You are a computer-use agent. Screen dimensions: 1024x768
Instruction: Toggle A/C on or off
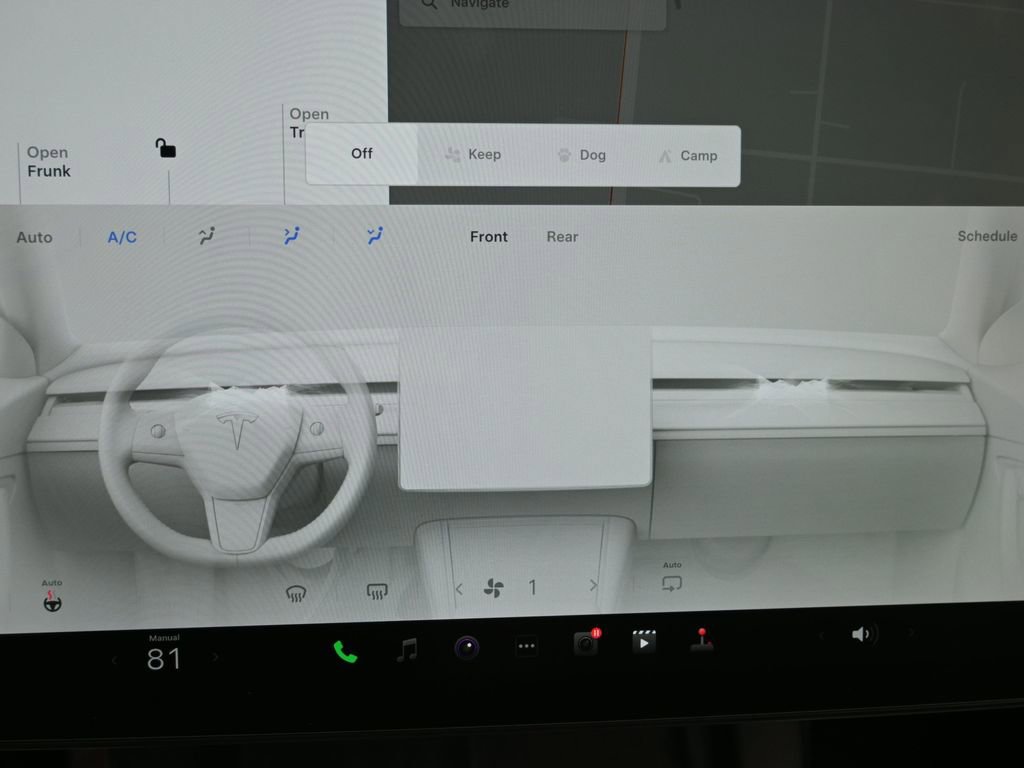coord(120,237)
